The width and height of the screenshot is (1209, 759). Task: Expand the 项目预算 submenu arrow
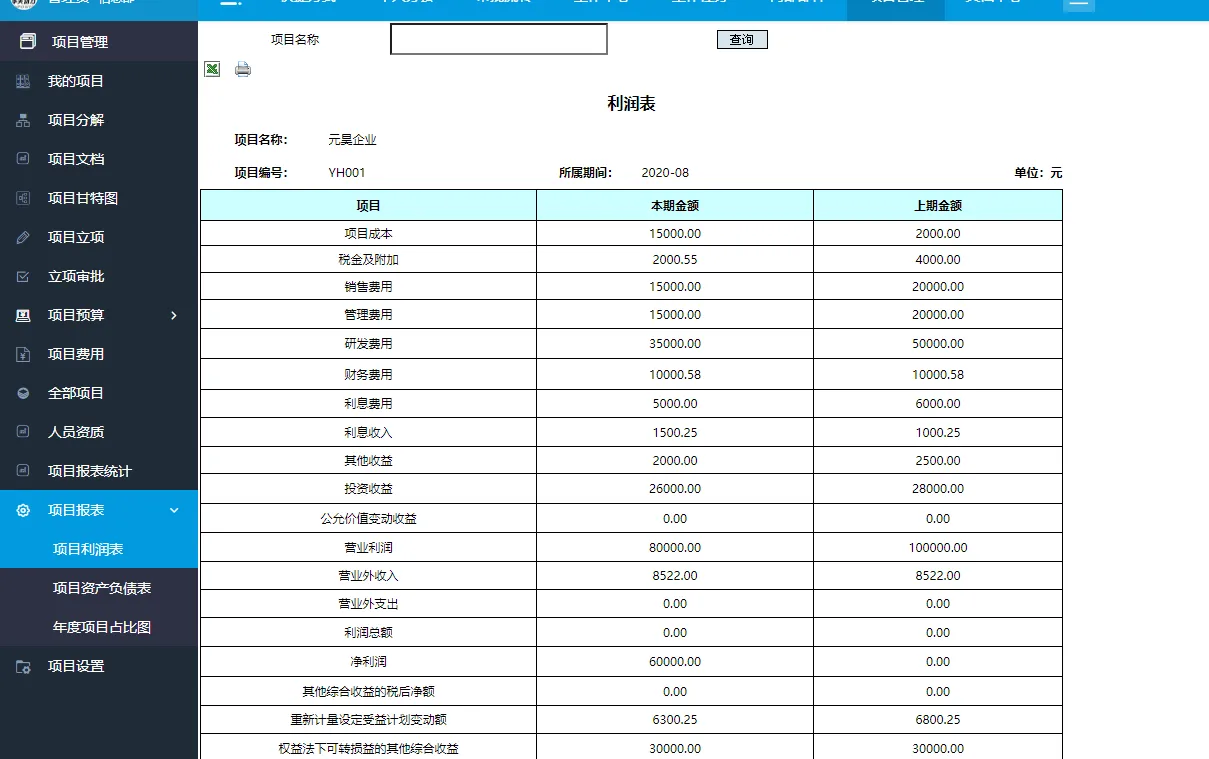(174, 315)
